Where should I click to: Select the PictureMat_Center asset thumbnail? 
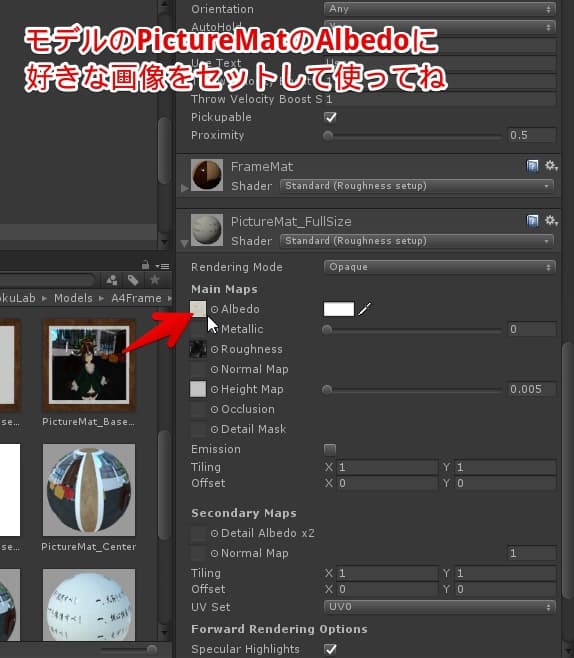point(89,490)
